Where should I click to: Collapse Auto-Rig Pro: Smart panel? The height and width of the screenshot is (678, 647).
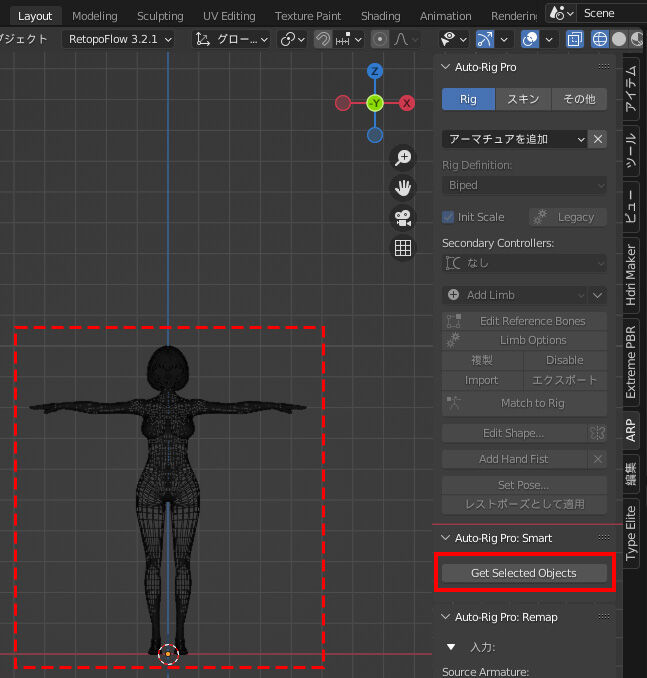445,538
